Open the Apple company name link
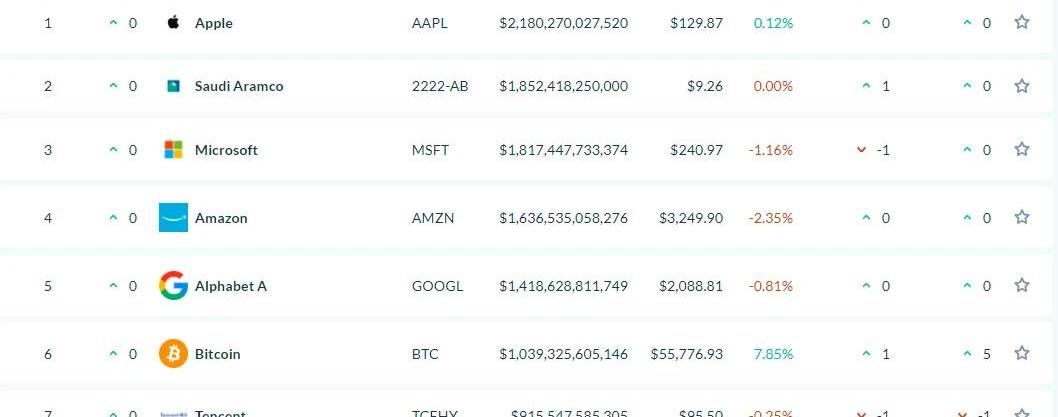Viewport: 1058px width, 417px height. (x=213, y=23)
